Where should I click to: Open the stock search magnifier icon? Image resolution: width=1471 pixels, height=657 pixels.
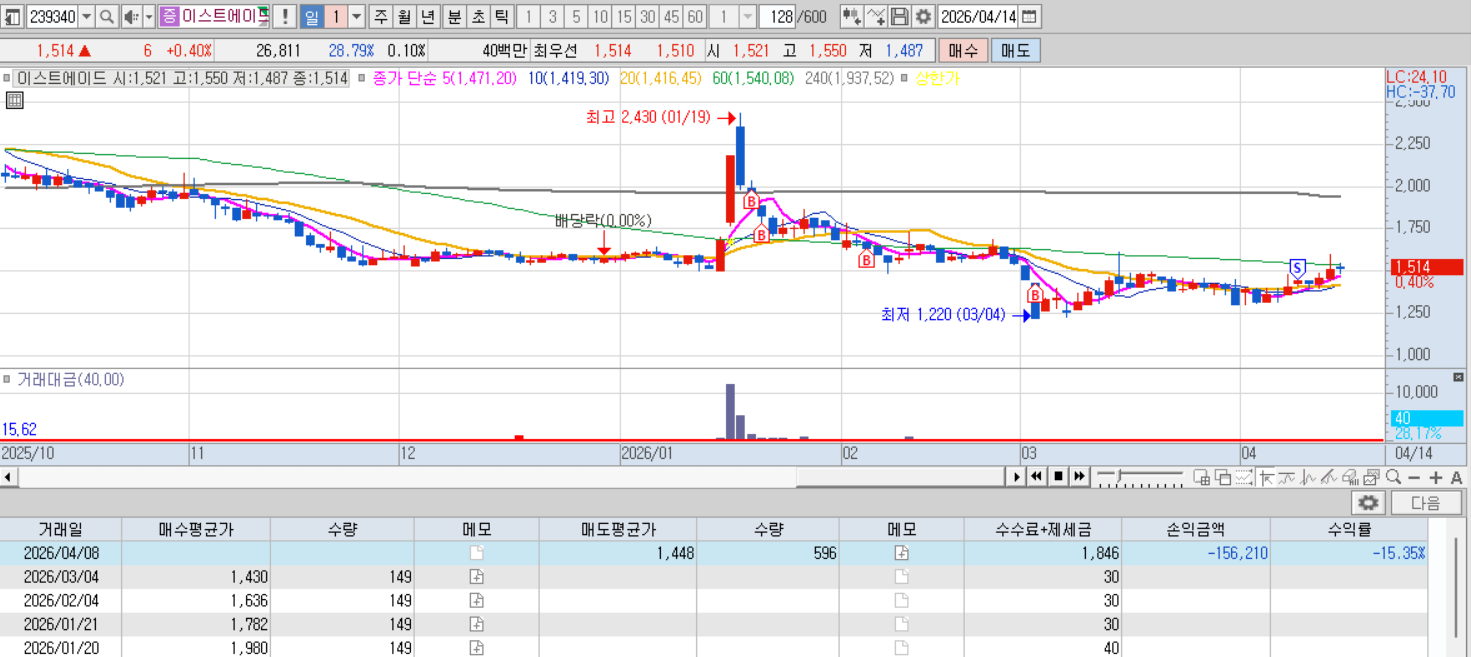[107, 16]
